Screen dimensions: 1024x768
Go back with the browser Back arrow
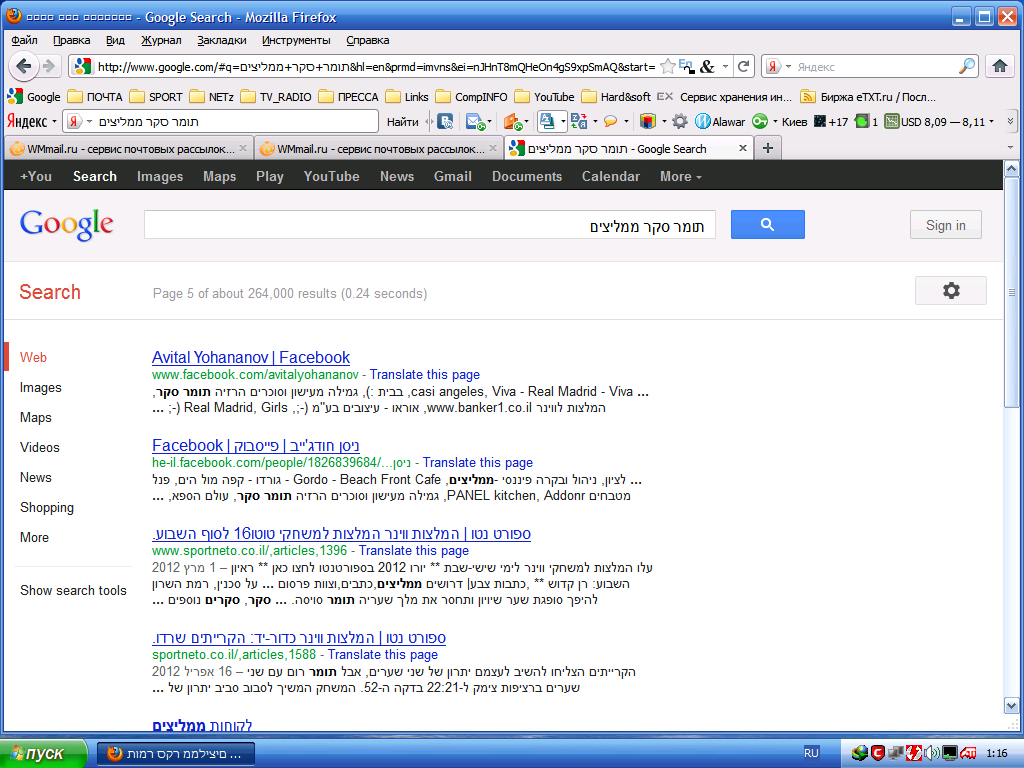tap(24, 66)
